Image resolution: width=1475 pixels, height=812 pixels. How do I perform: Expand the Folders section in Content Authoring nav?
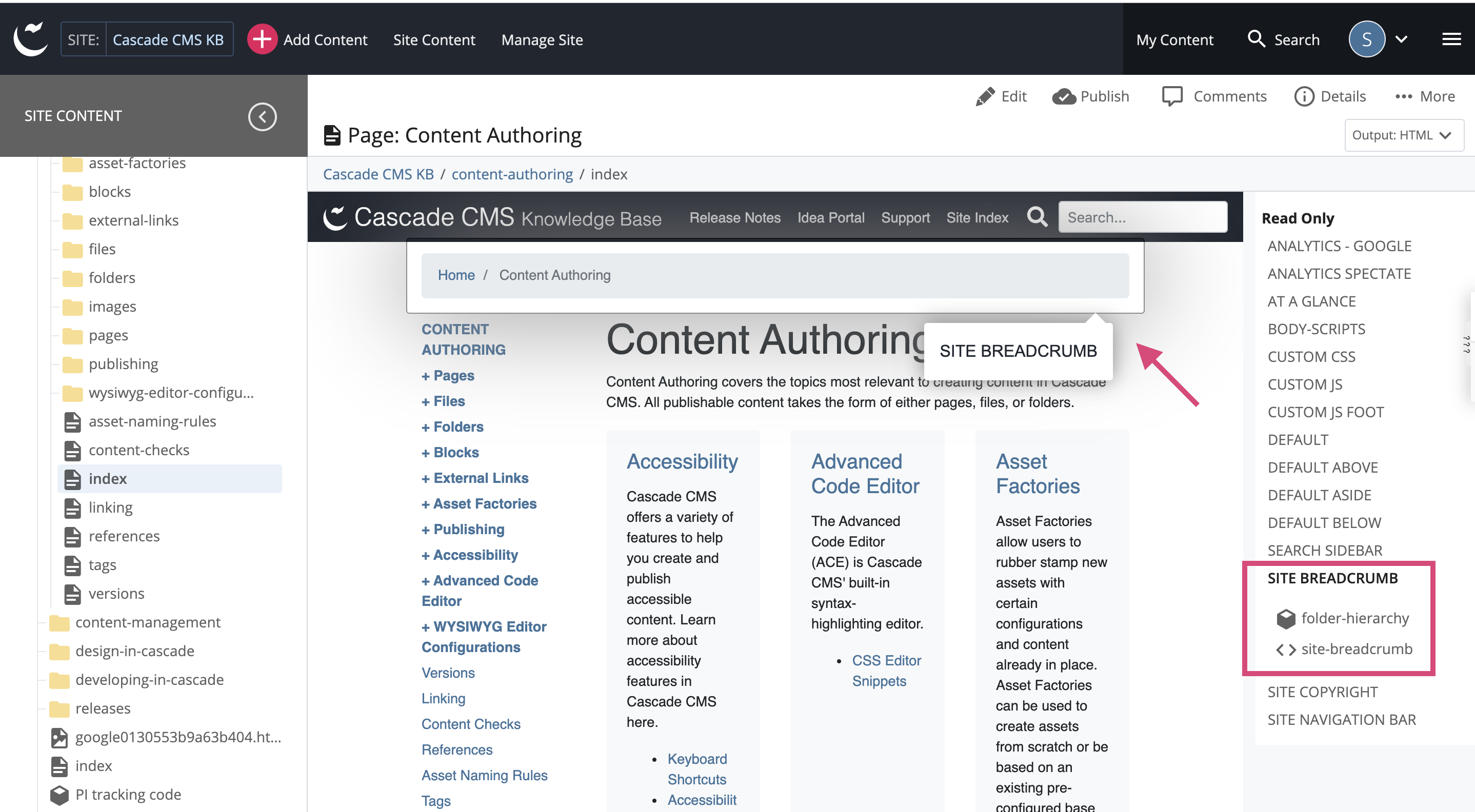[x=452, y=427]
